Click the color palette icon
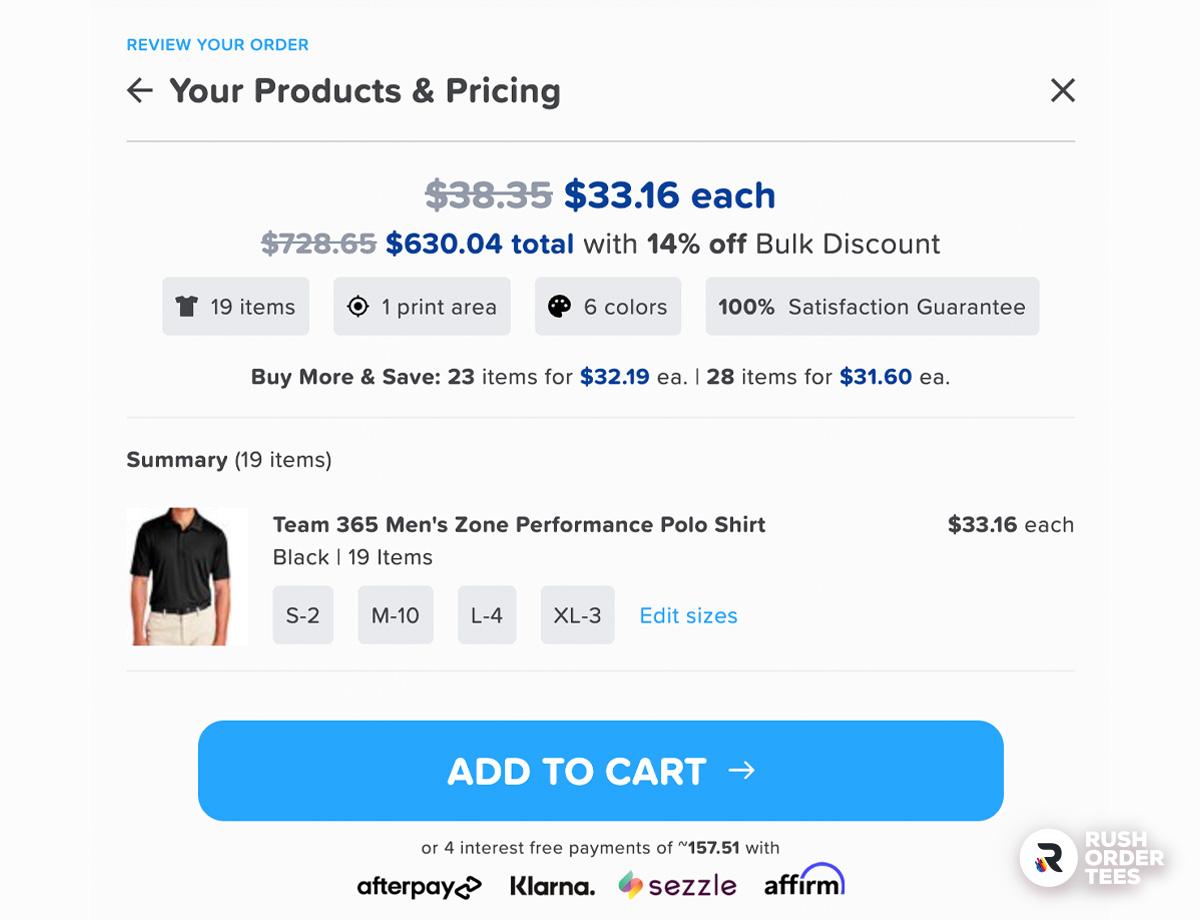The height and width of the screenshot is (920, 1200). (x=559, y=307)
